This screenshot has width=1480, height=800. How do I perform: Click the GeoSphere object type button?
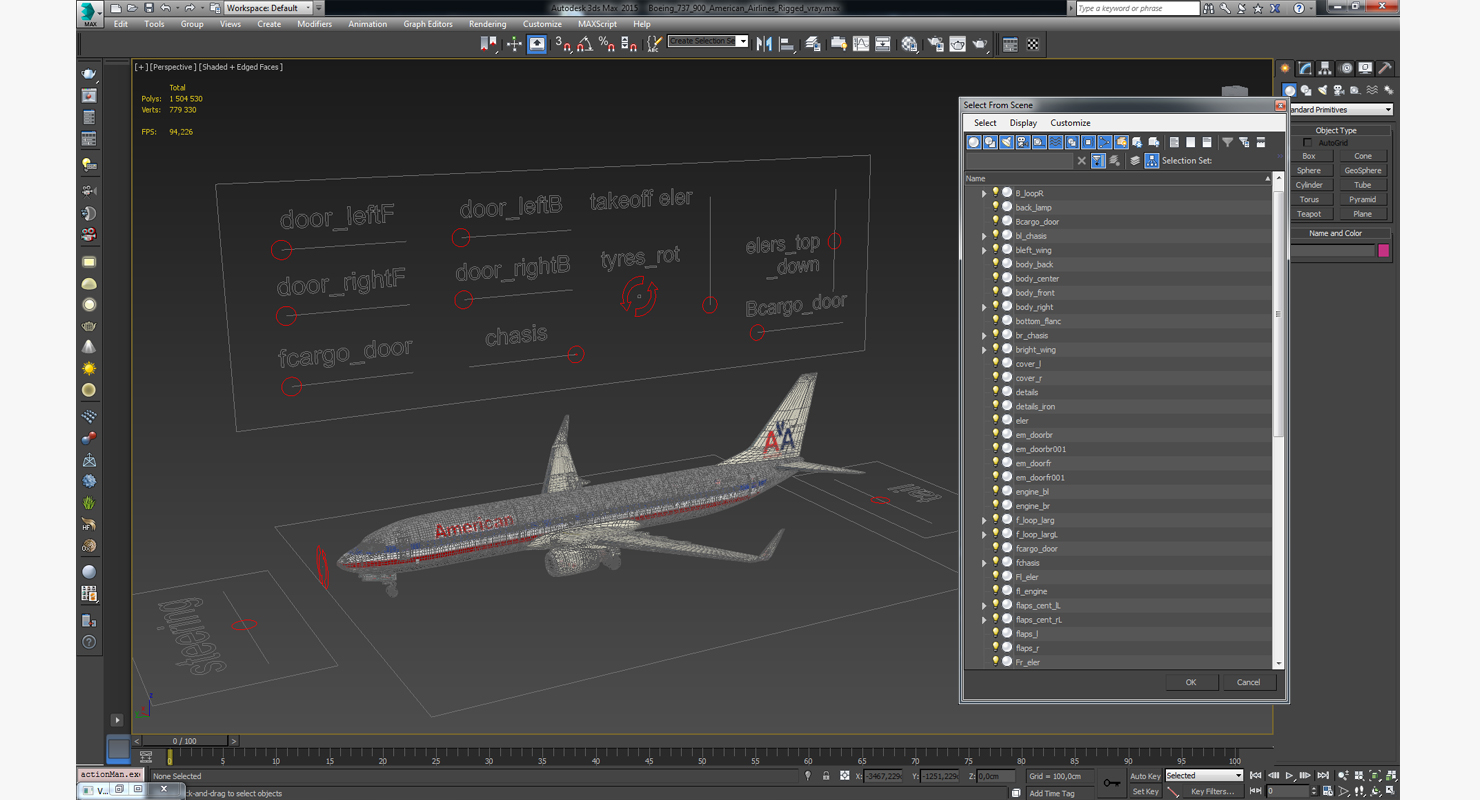tap(1362, 170)
